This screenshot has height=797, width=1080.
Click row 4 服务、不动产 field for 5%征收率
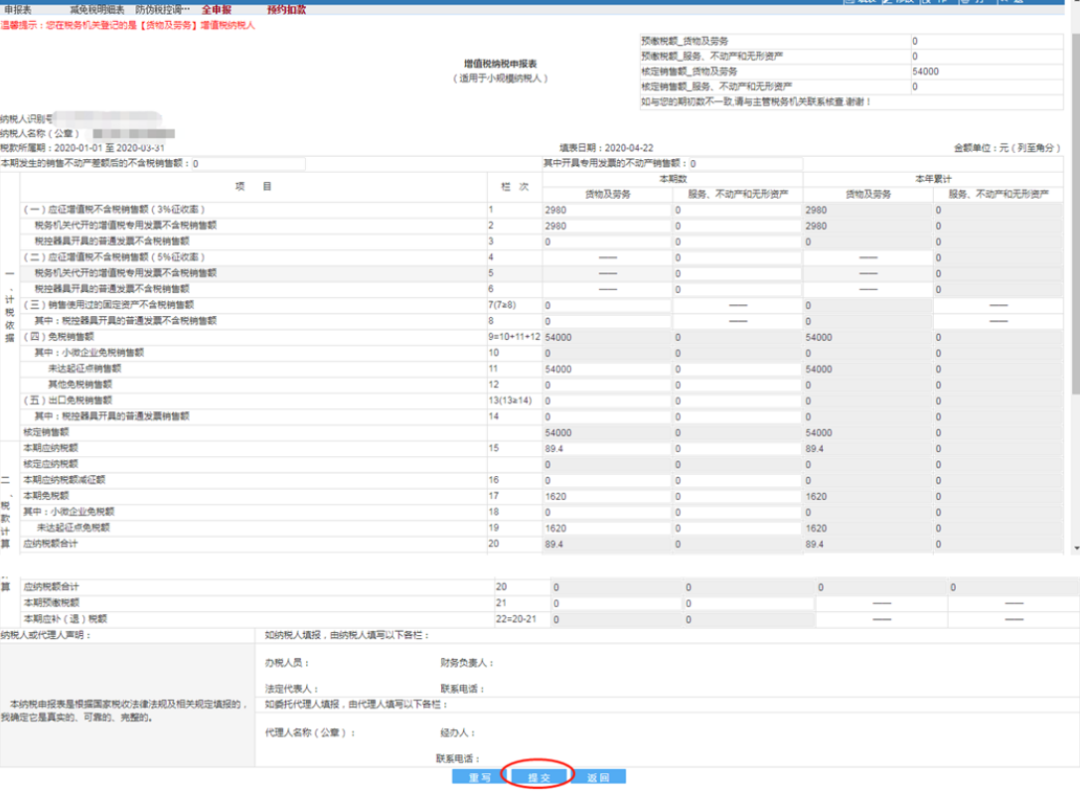[736, 258]
